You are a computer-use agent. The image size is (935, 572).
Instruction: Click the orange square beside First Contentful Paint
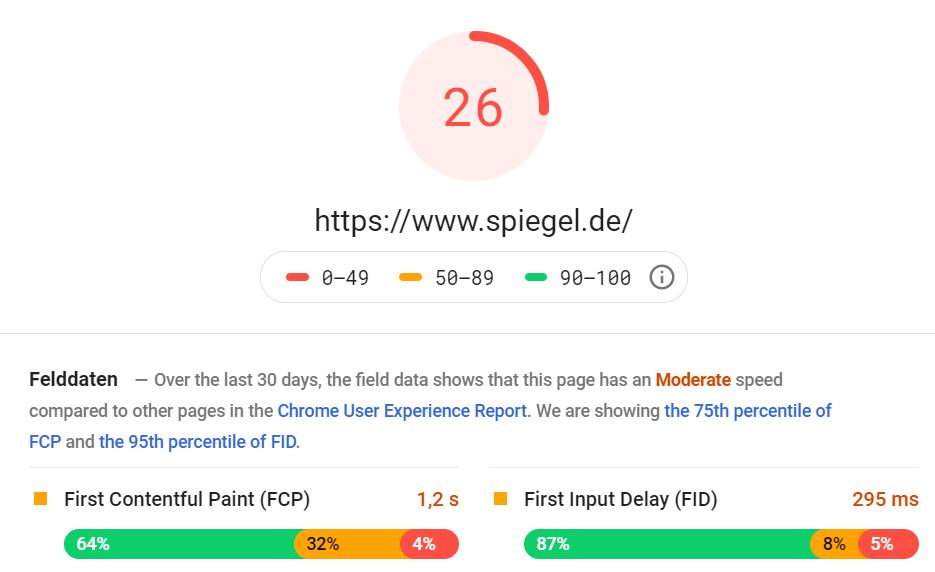pyautogui.click(x=41, y=499)
